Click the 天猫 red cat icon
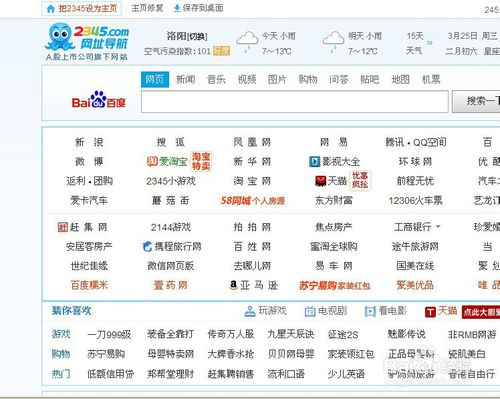Image resolution: width=500 pixels, height=399 pixels. (320, 181)
